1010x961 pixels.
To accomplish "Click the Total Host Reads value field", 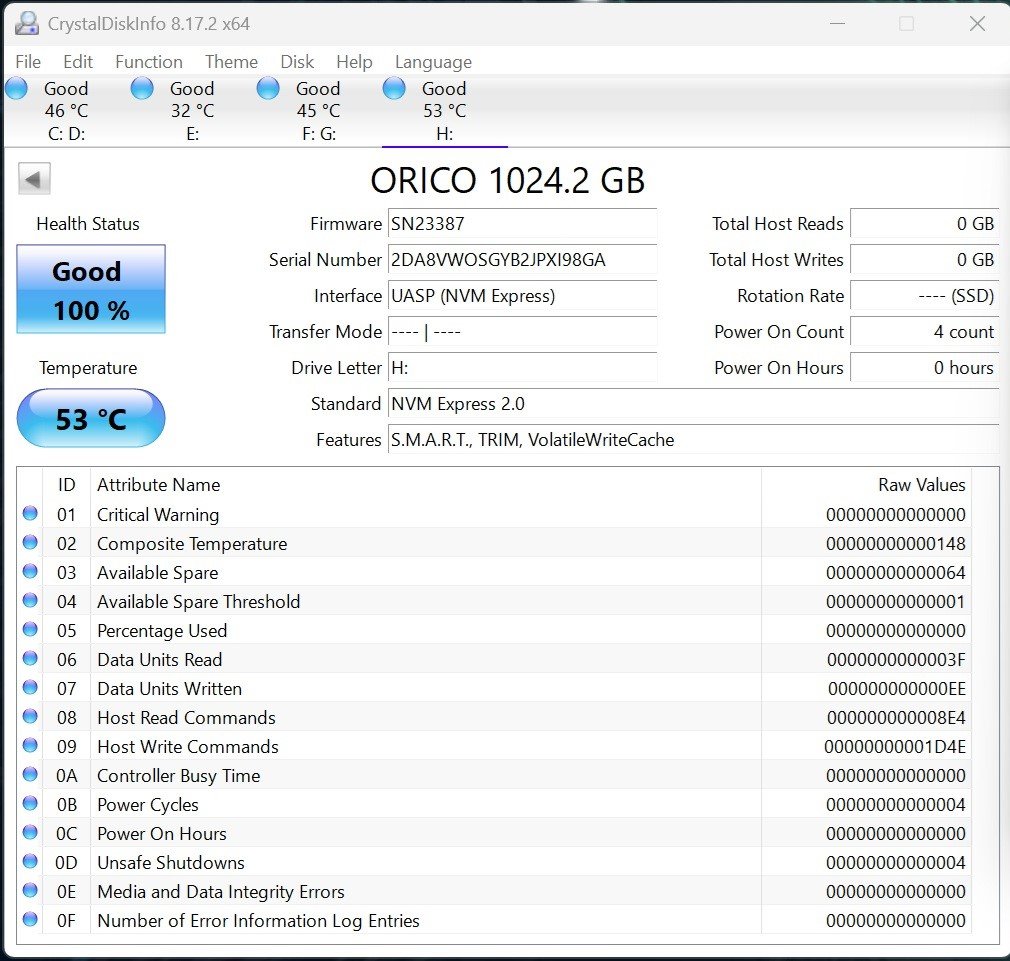I will (x=925, y=224).
